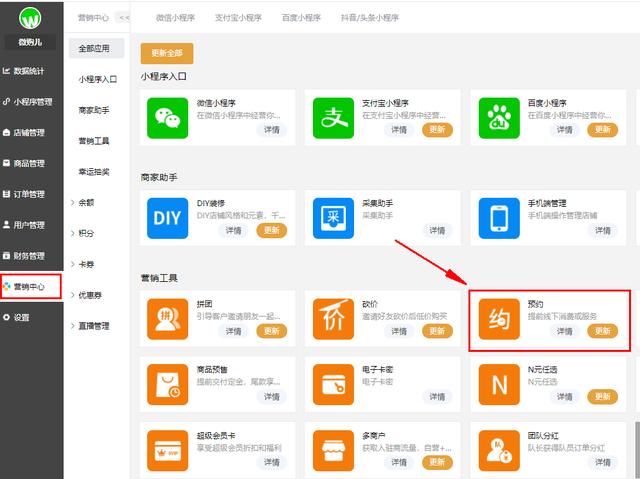This screenshot has width=640, height=479.
Task: Switch to the 抖音/头条小程序 tab
Action: pyautogui.click(x=370, y=18)
